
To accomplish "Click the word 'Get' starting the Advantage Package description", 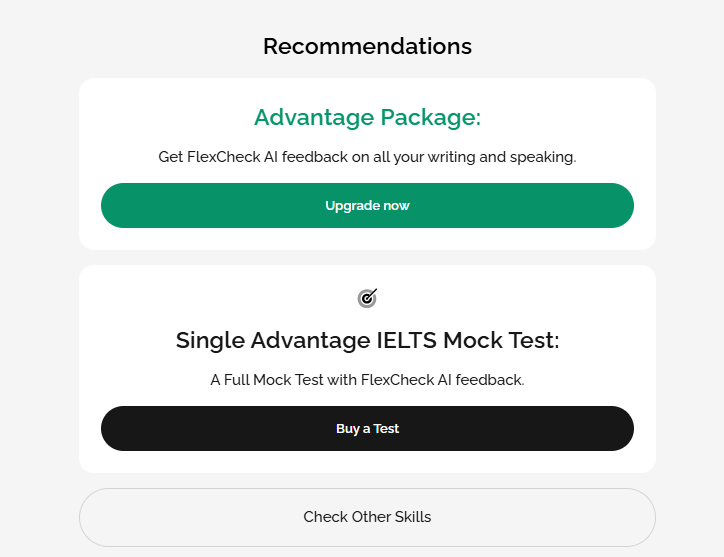I will (170, 157).
